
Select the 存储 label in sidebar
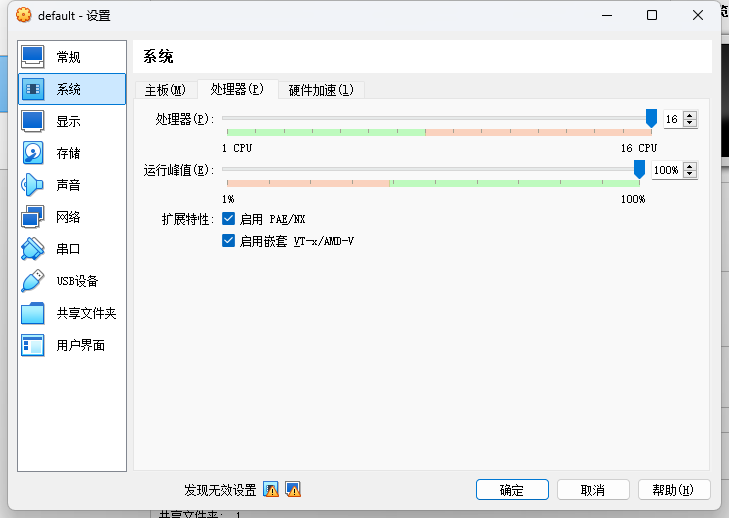click(68, 153)
